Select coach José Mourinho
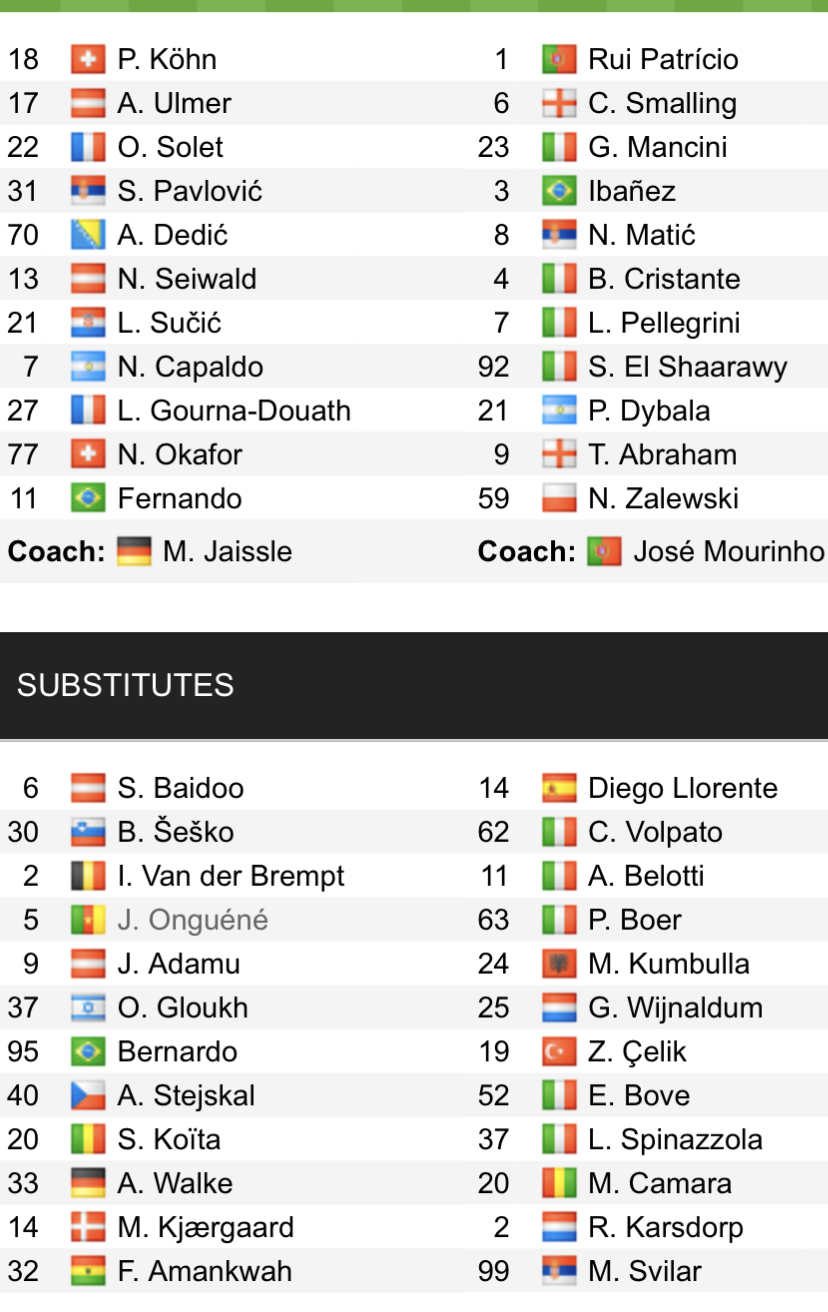The height and width of the screenshot is (1312, 828). (x=729, y=551)
